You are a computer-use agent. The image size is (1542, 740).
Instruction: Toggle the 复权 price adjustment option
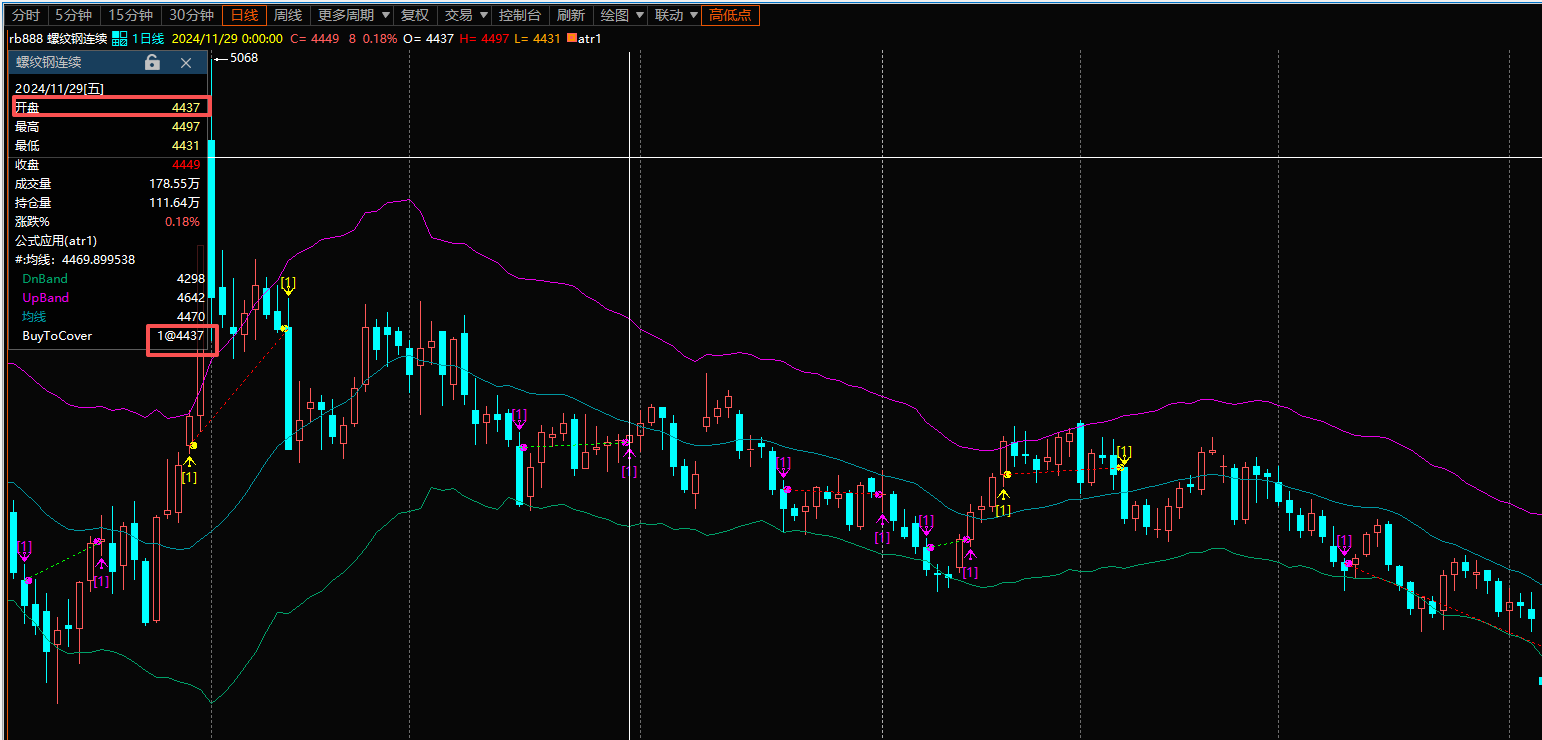pos(414,15)
